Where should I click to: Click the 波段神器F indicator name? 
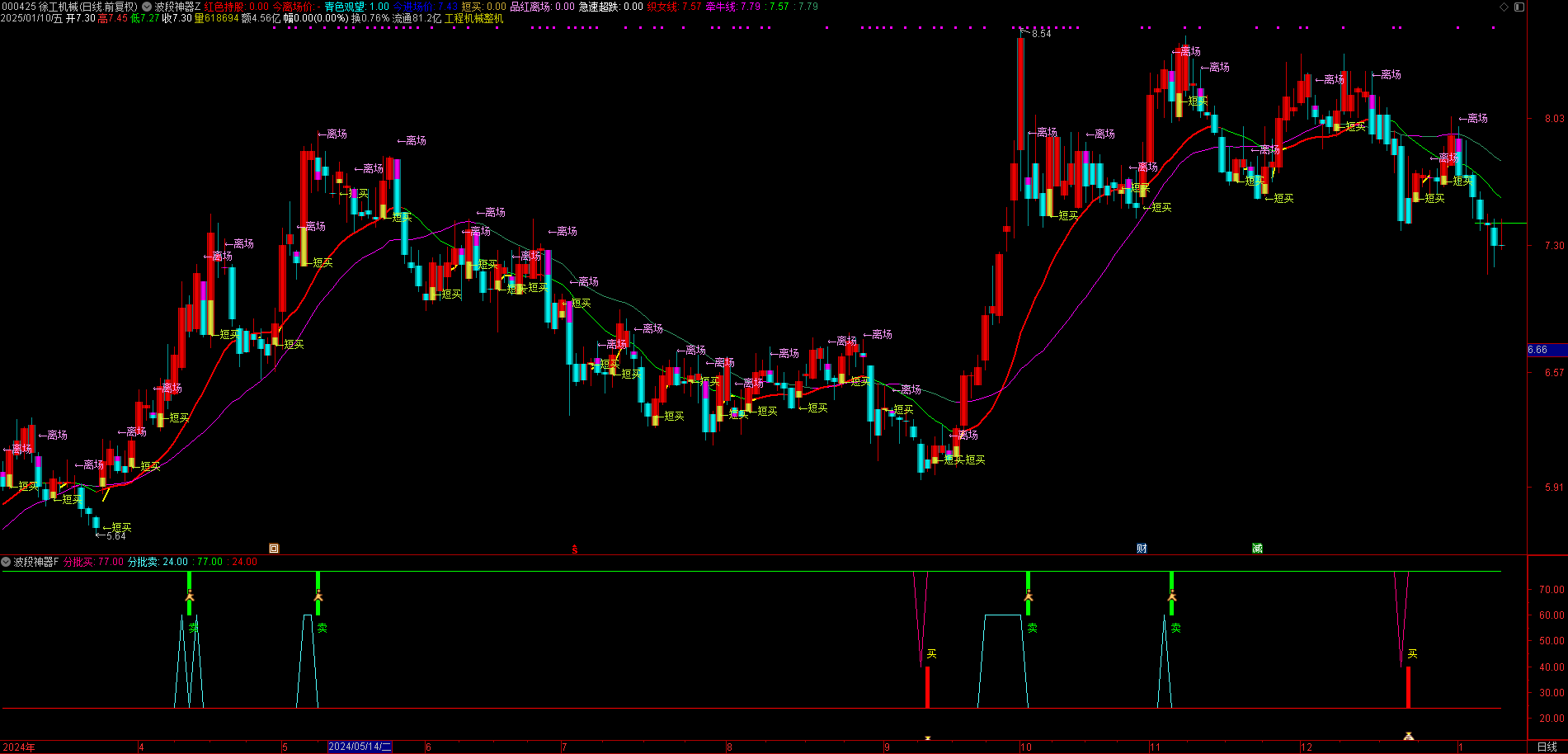pyautogui.click(x=36, y=562)
